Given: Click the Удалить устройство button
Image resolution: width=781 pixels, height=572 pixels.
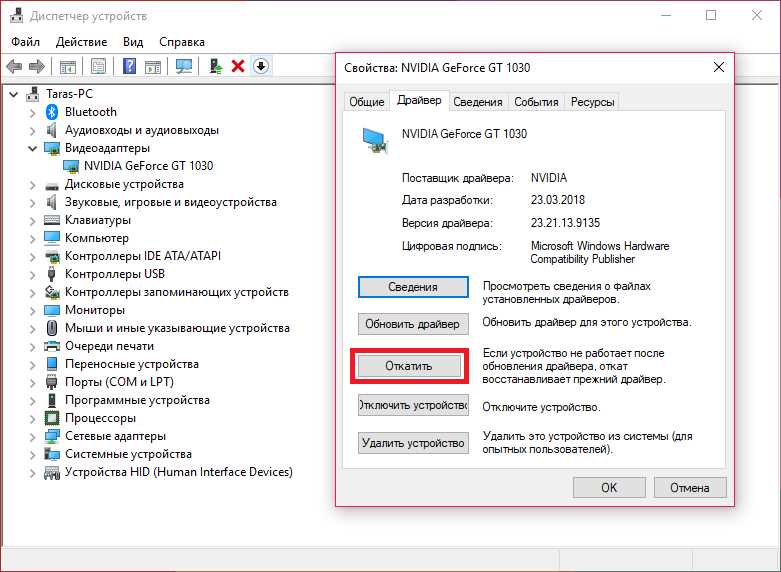Looking at the screenshot, I should tap(413, 443).
